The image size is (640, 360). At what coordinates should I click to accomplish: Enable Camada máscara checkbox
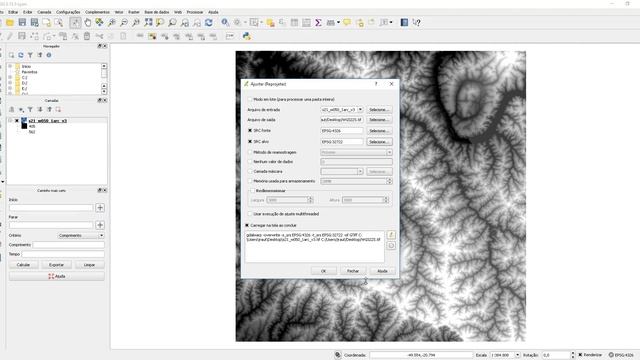250,171
